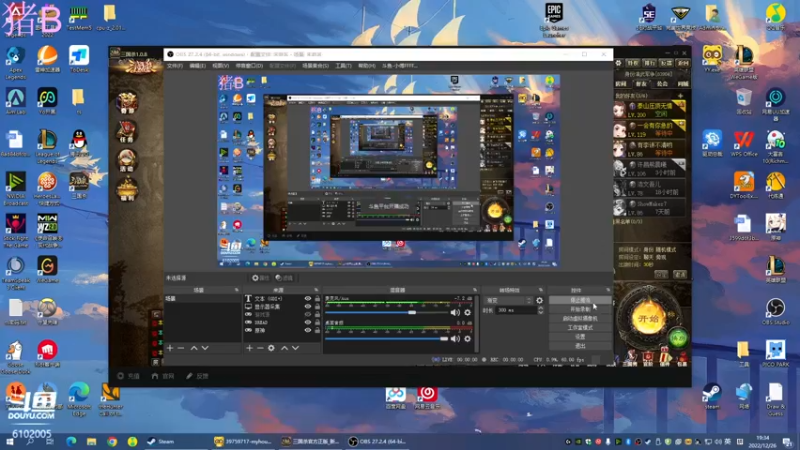Open the 渐变 transition dropdown
Screen dimensions: 800x450
coord(508,301)
